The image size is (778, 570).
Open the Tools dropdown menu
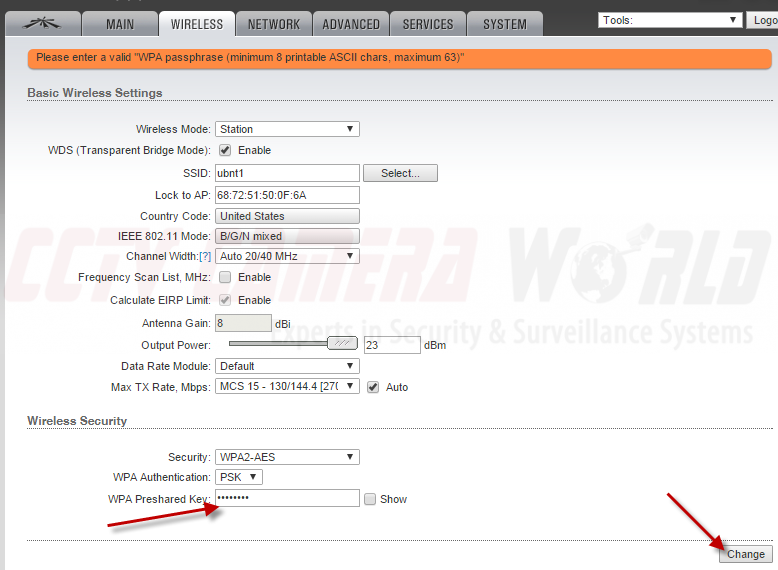(x=669, y=20)
